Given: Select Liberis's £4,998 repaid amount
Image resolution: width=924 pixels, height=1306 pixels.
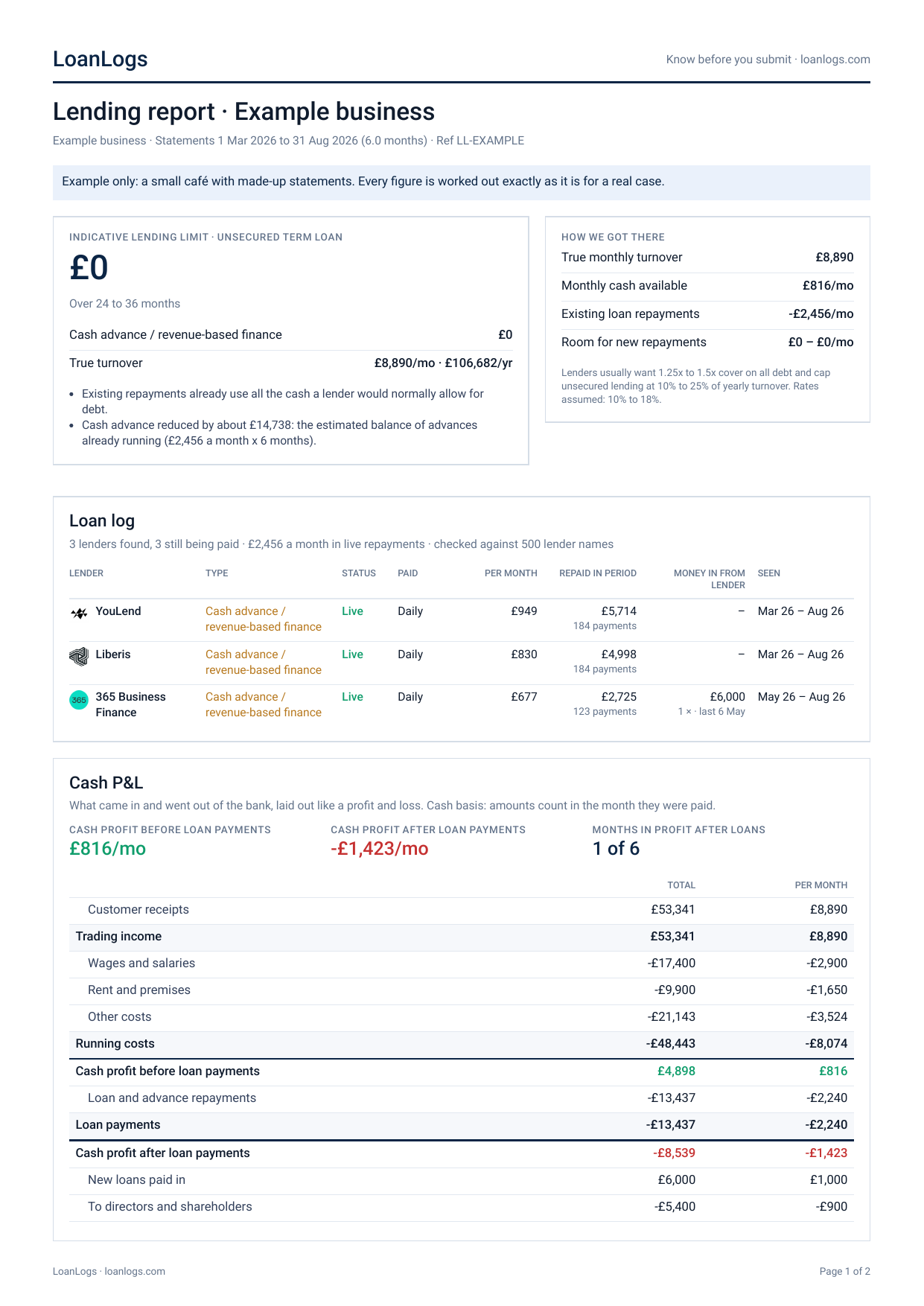Looking at the screenshot, I should pyautogui.click(x=619, y=654).
